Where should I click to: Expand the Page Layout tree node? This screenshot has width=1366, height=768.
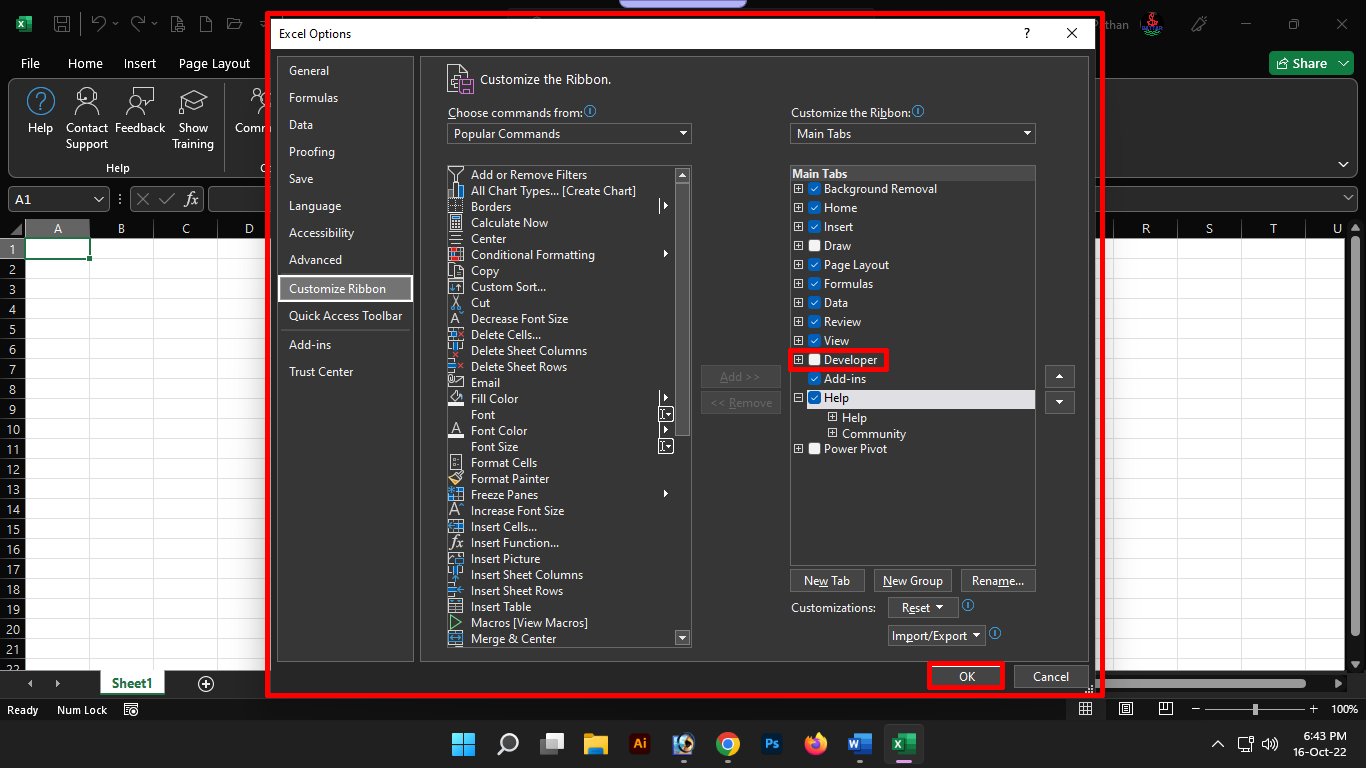tap(798, 265)
